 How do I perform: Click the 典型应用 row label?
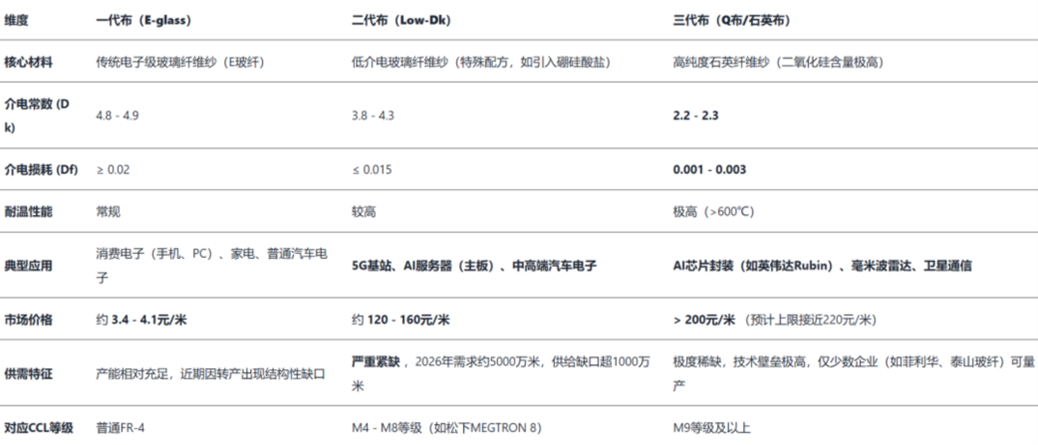tap(29, 266)
